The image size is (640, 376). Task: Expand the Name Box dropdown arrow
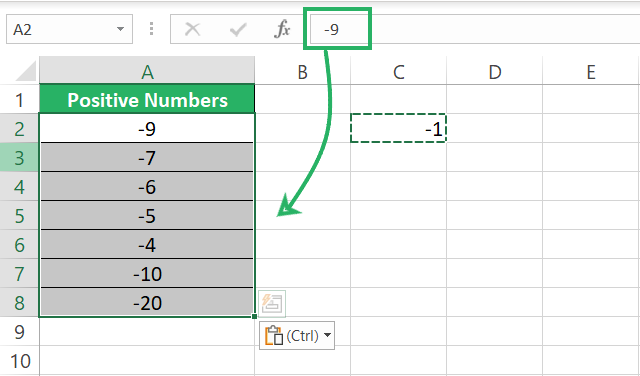pyautogui.click(x=120, y=29)
